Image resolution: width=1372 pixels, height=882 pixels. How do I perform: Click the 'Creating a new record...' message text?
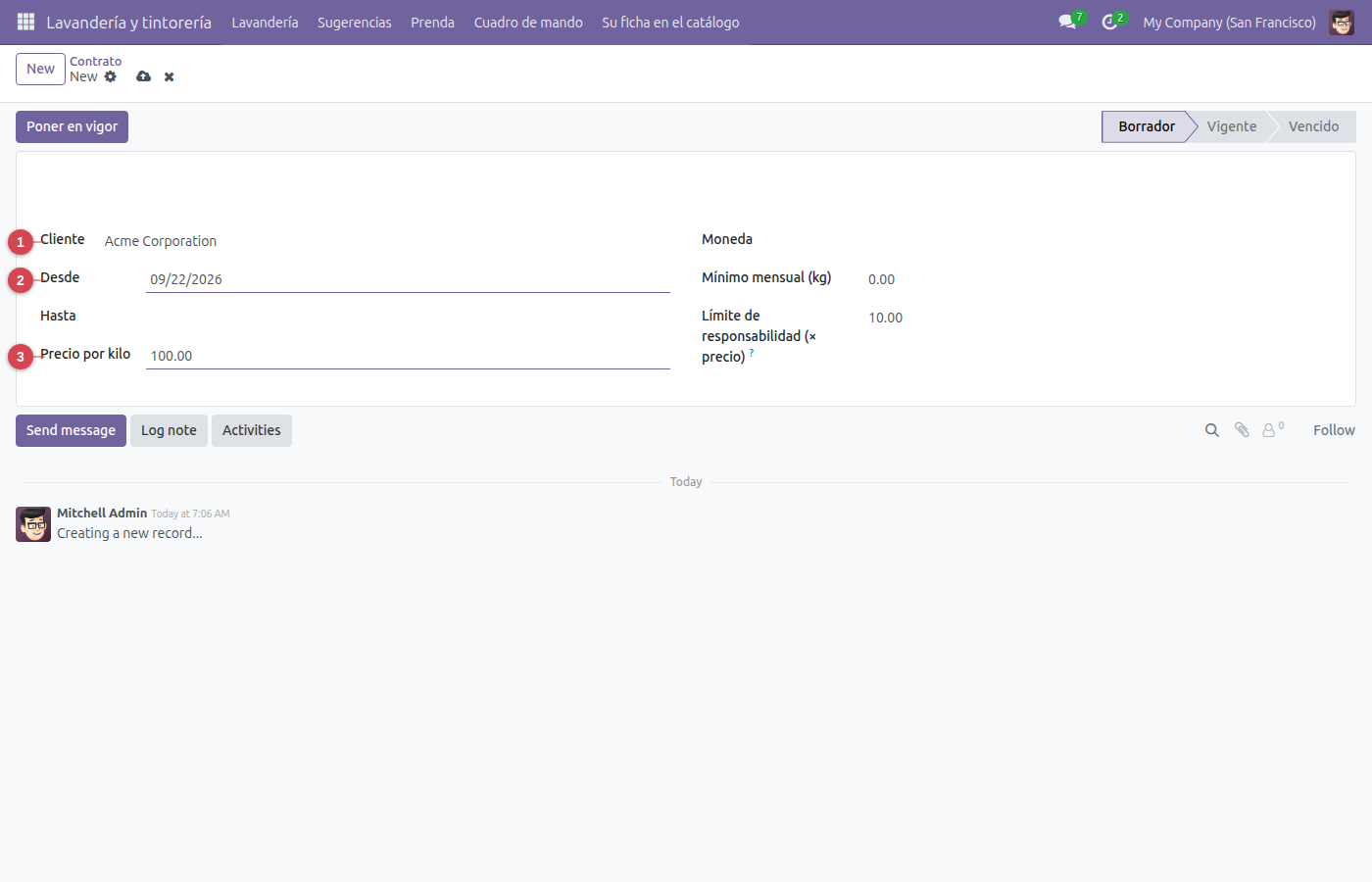point(129,533)
